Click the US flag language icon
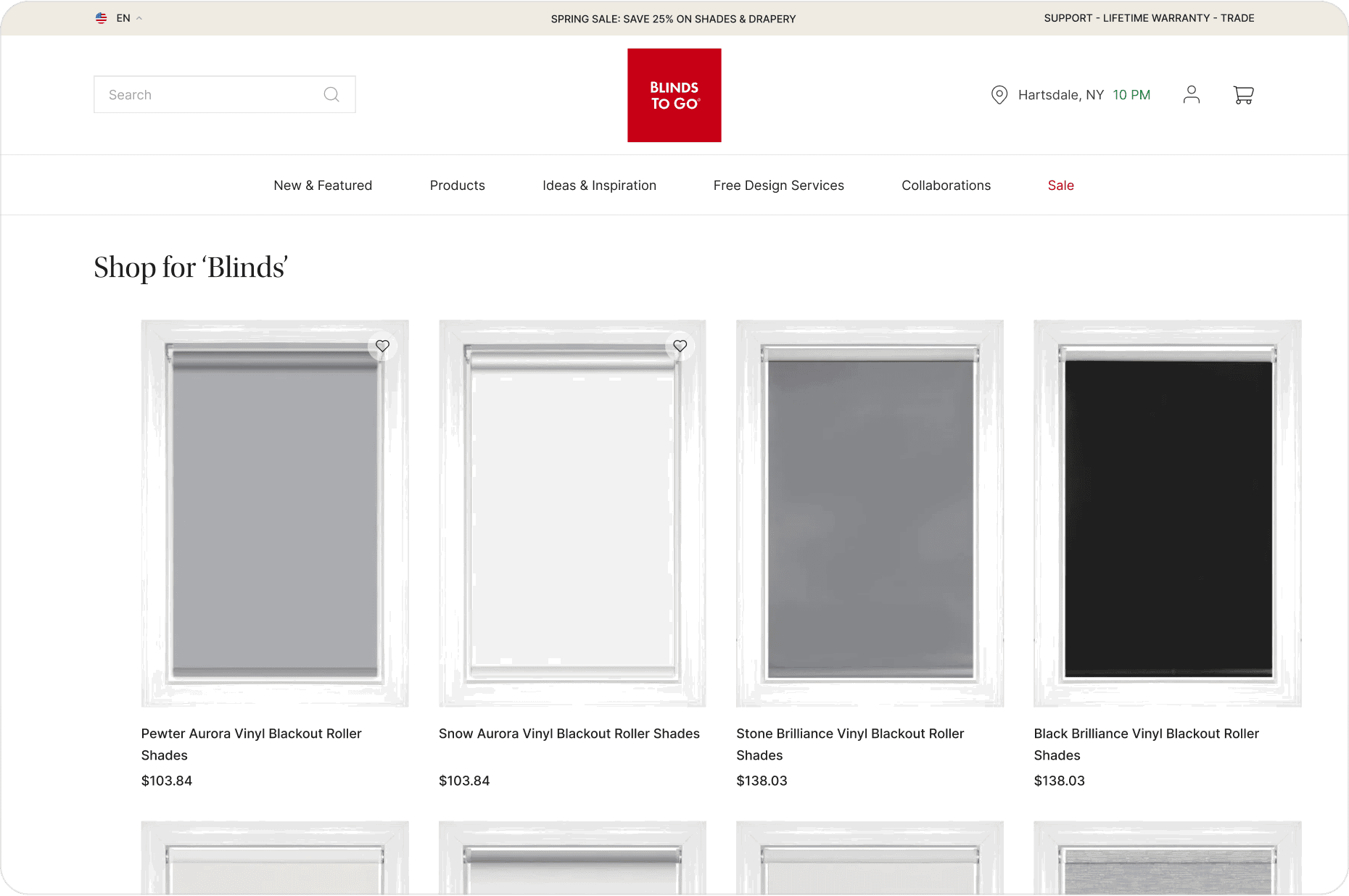Screen dimensions: 1349x896 (x=102, y=18)
